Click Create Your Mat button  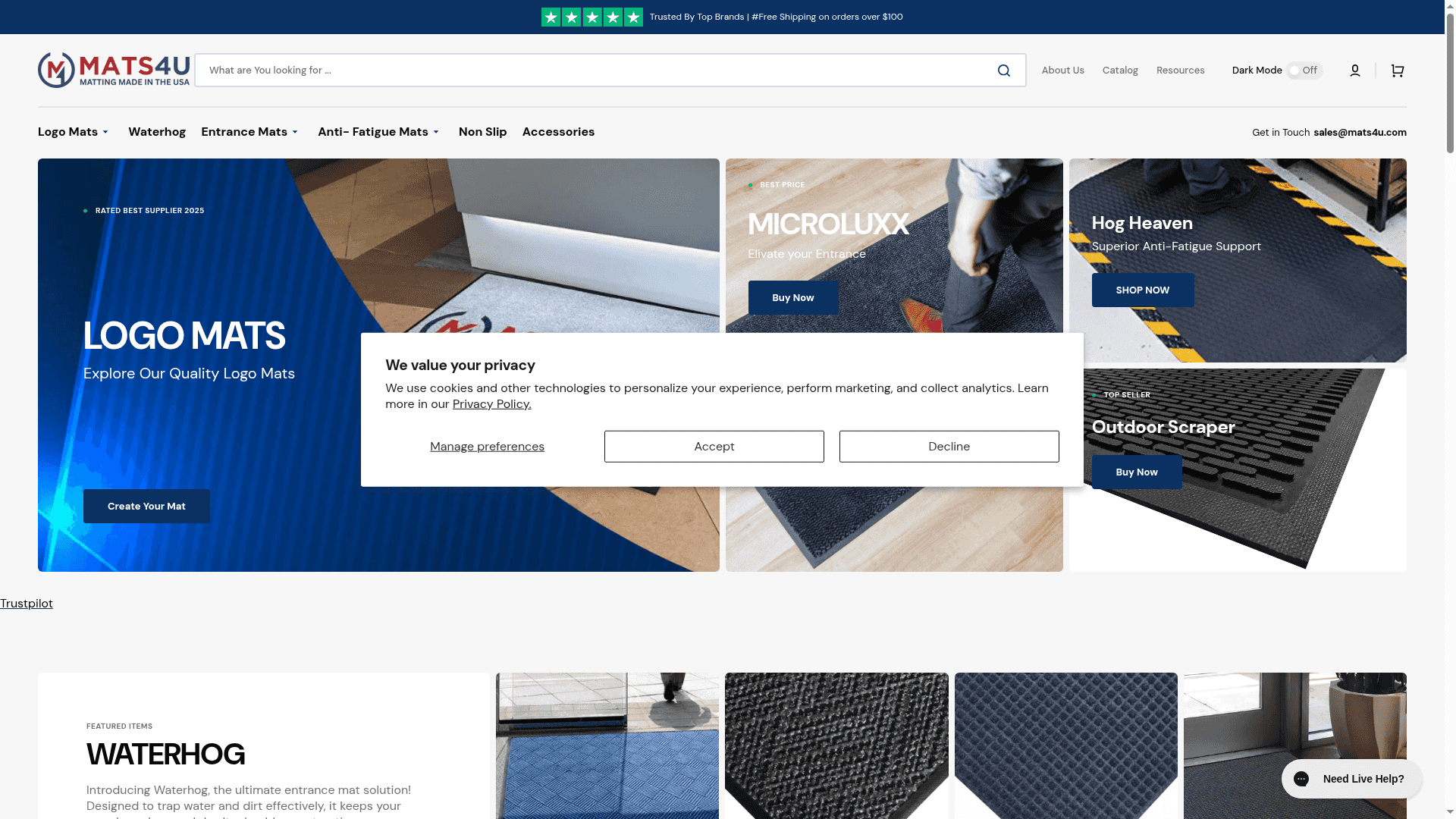point(146,507)
